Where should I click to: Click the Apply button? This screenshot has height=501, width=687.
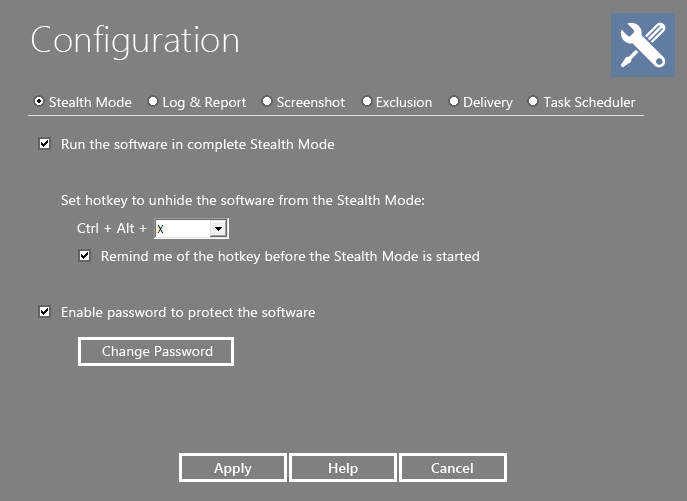[233, 468]
